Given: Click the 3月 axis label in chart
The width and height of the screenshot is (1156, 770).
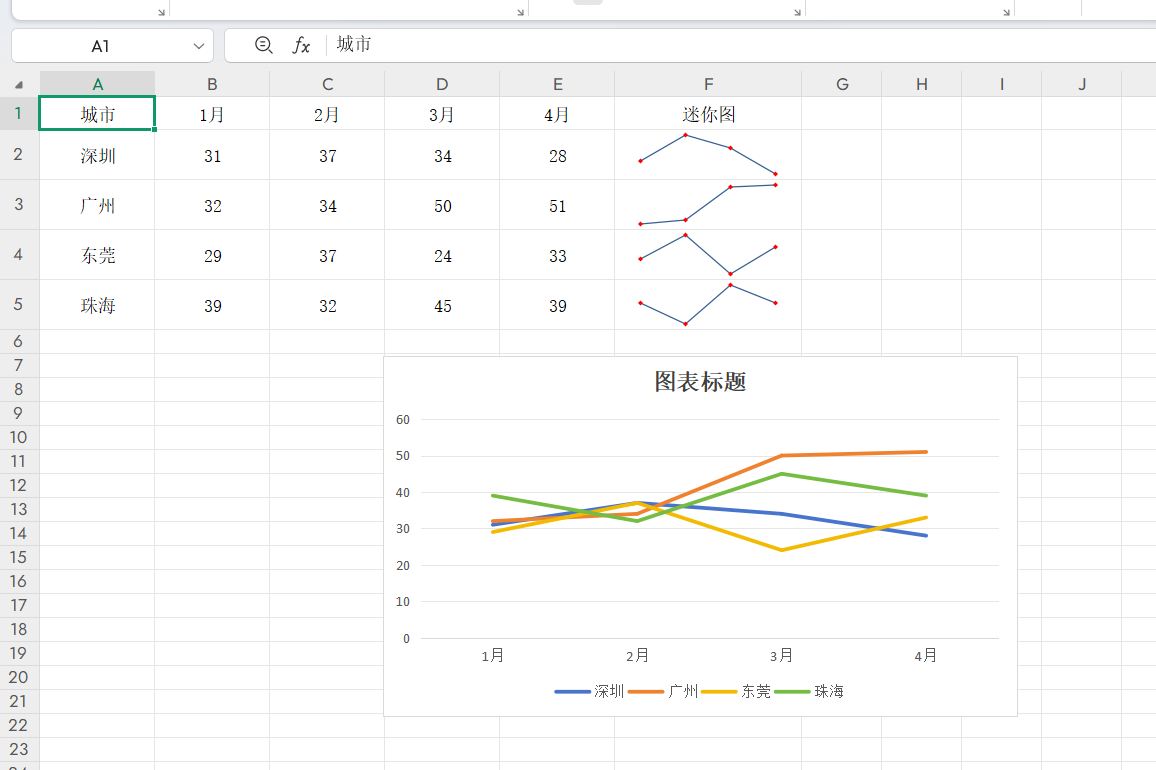Looking at the screenshot, I should click(781, 656).
